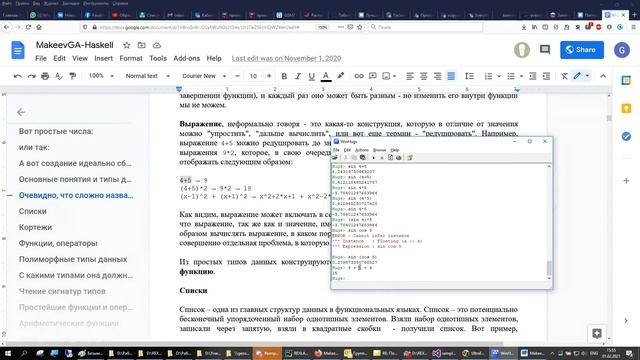This screenshot has width=640, height=360.
Task: Open line spacing options
Action: point(469,76)
